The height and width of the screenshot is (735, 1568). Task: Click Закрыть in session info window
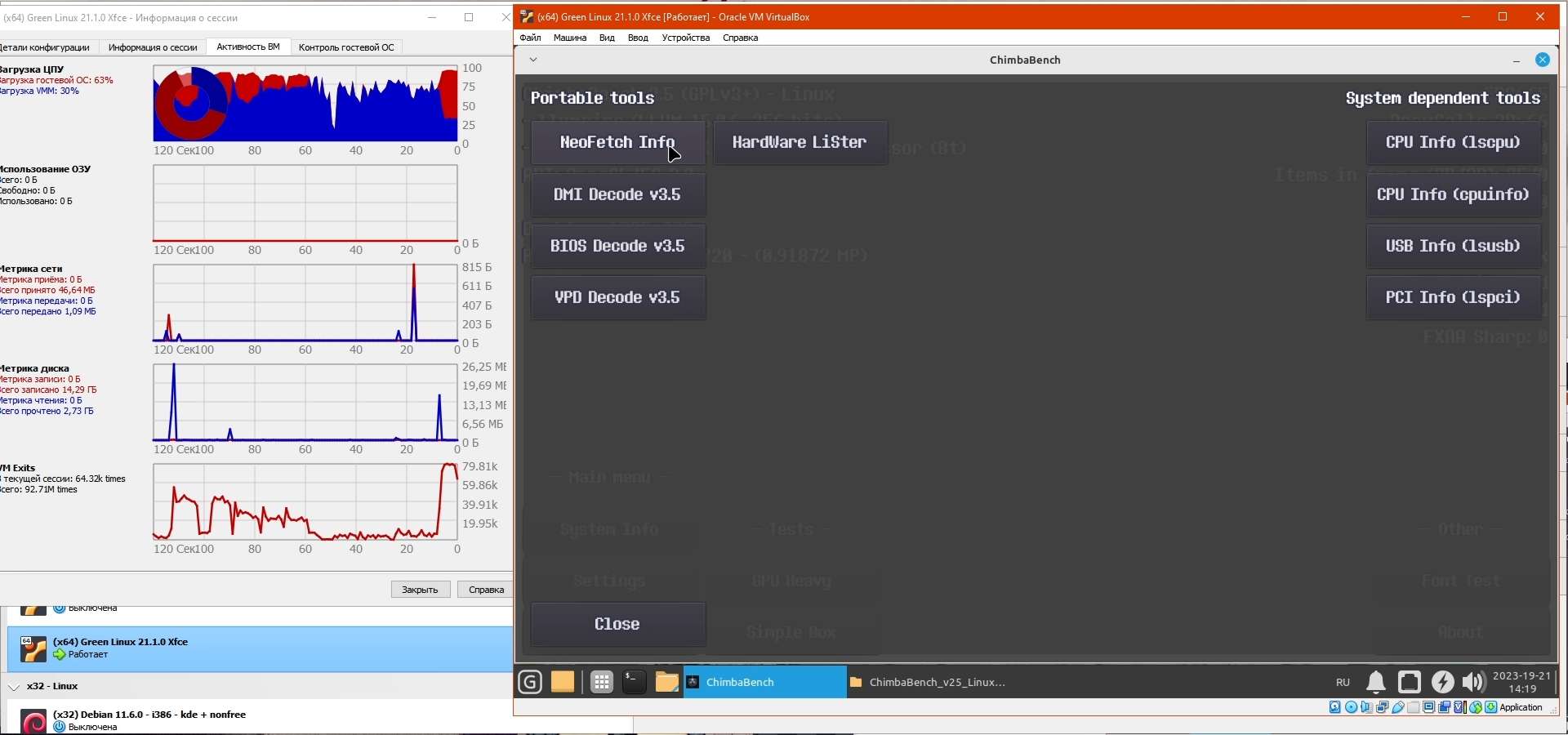tap(421, 590)
